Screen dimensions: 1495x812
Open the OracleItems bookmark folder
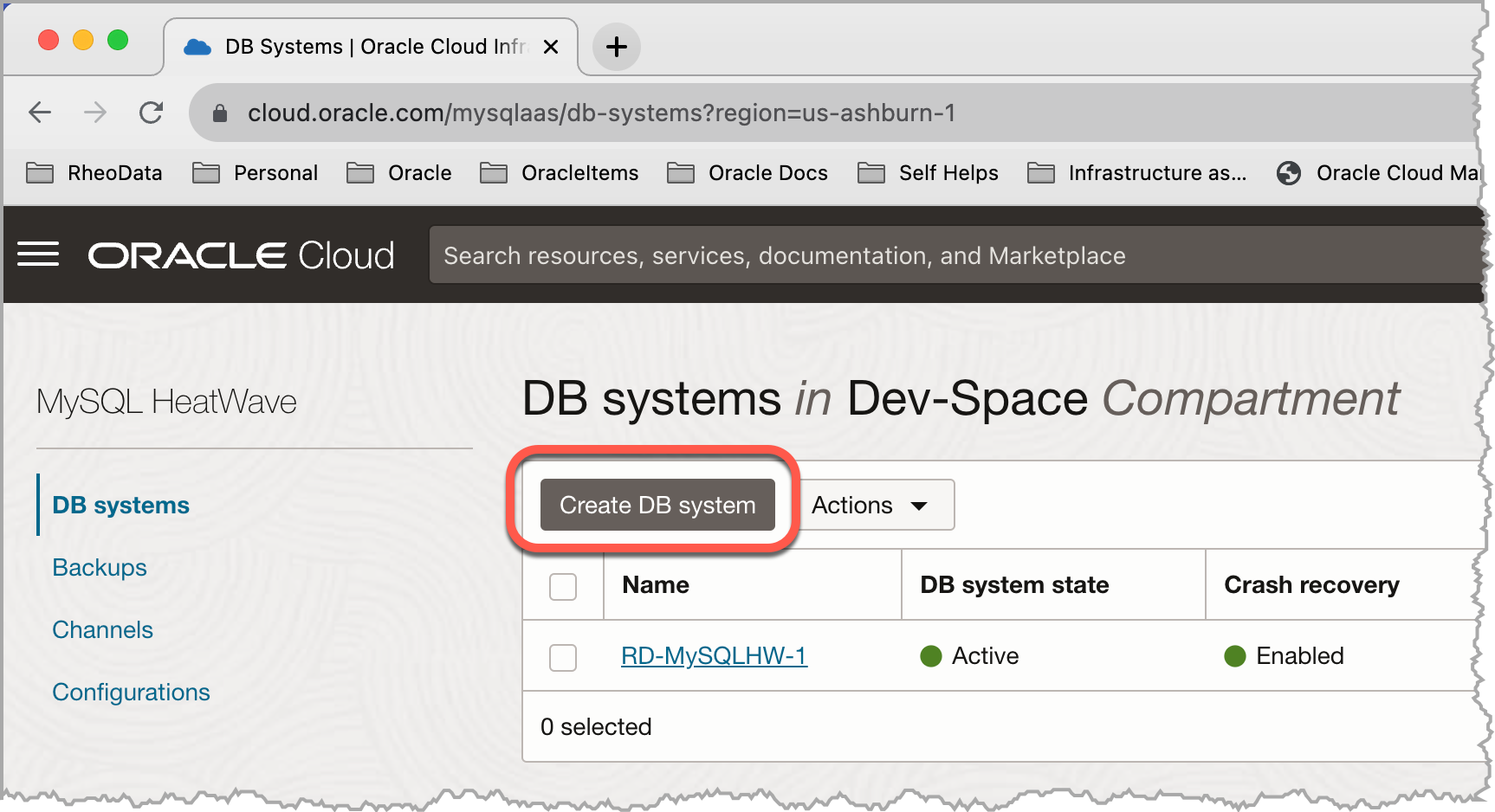tap(560, 173)
